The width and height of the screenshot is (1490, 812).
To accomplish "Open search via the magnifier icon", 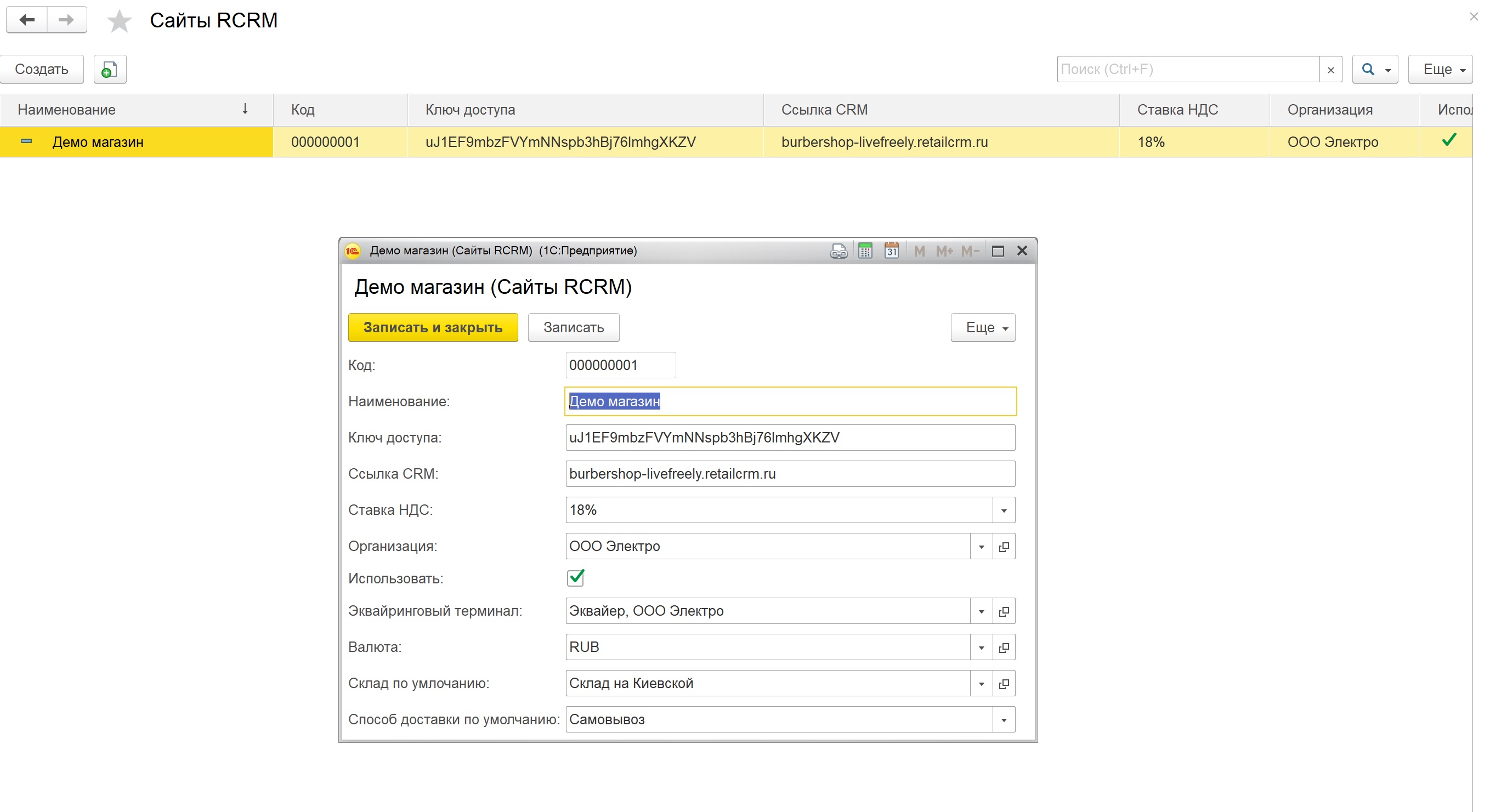I will [x=1367, y=69].
